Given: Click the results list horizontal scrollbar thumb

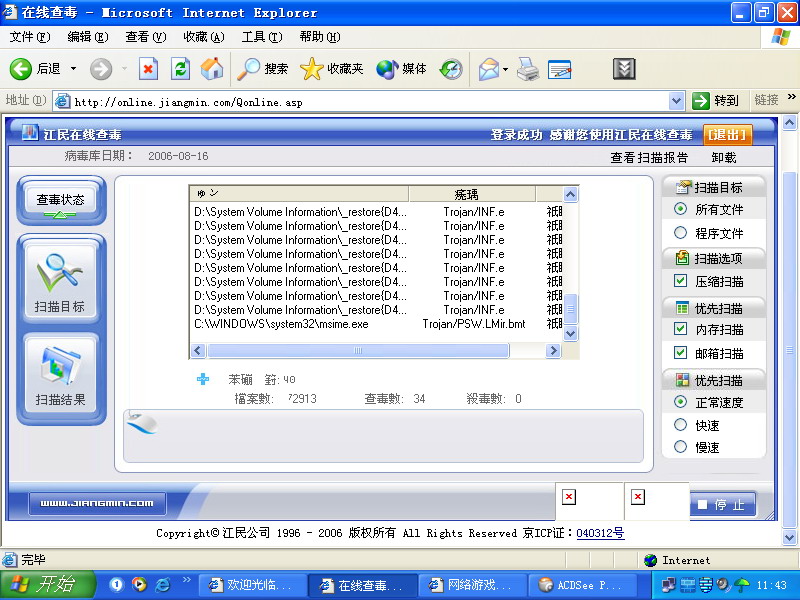Looking at the screenshot, I should (358, 351).
